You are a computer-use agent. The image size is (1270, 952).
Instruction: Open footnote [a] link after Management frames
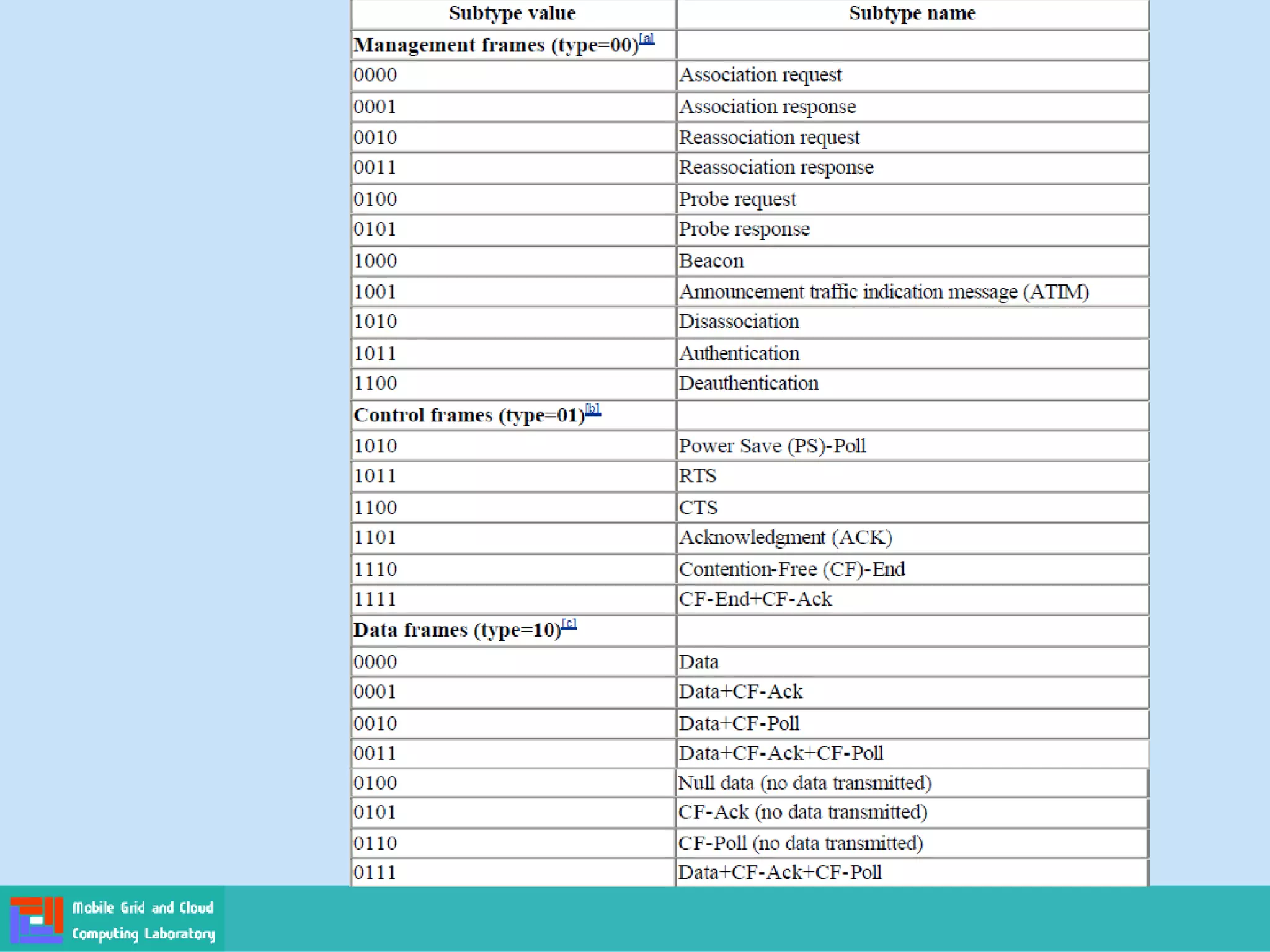pyautogui.click(x=646, y=38)
